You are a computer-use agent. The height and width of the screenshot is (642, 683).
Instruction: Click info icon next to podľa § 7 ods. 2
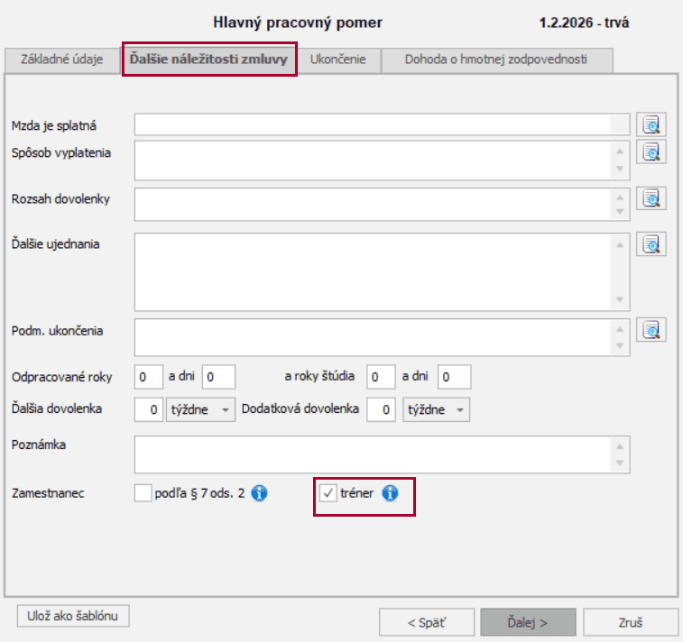pyautogui.click(x=259, y=493)
